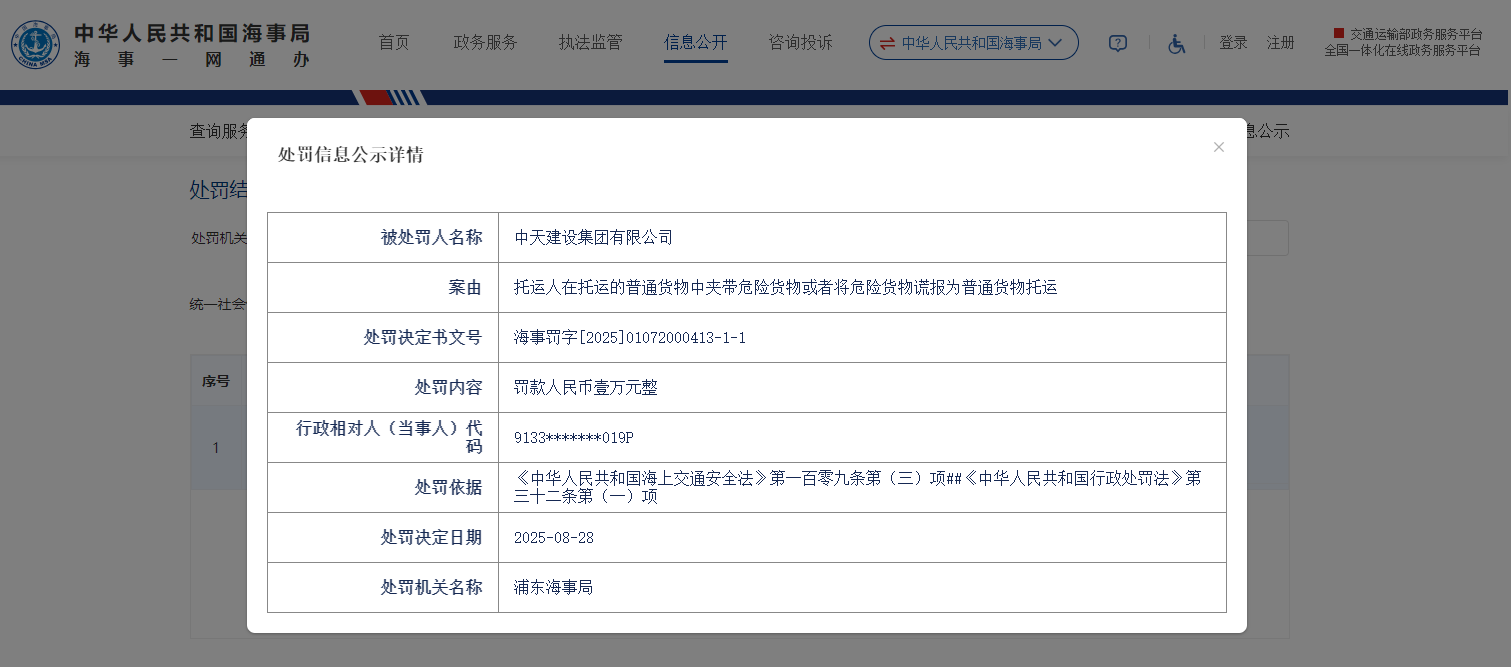
Task: Open the 政务服务 menu
Action: (x=486, y=43)
